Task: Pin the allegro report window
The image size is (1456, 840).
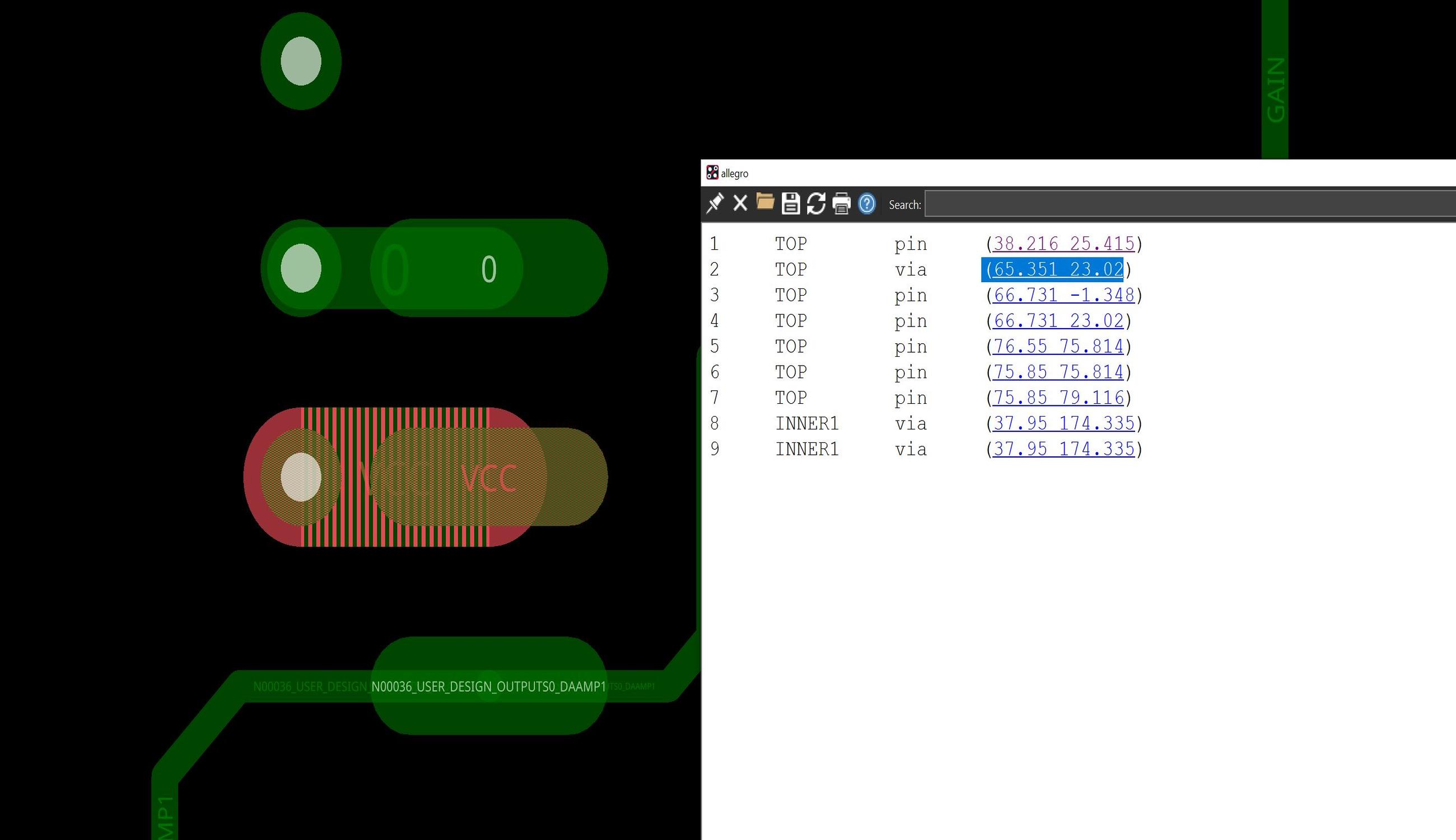Action: [x=715, y=204]
